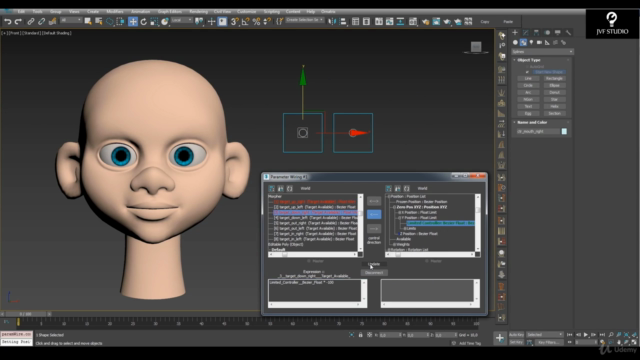Open the Select by Name list icon
Image resolution: width=640 pixels, height=360 pixels.
[98, 21]
